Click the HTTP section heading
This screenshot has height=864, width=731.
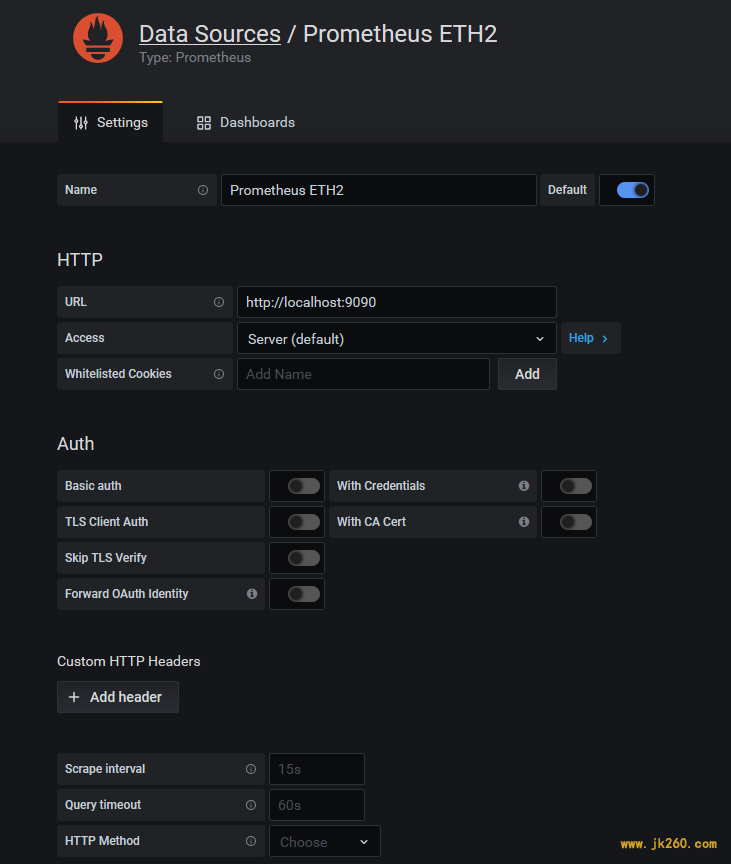click(80, 260)
